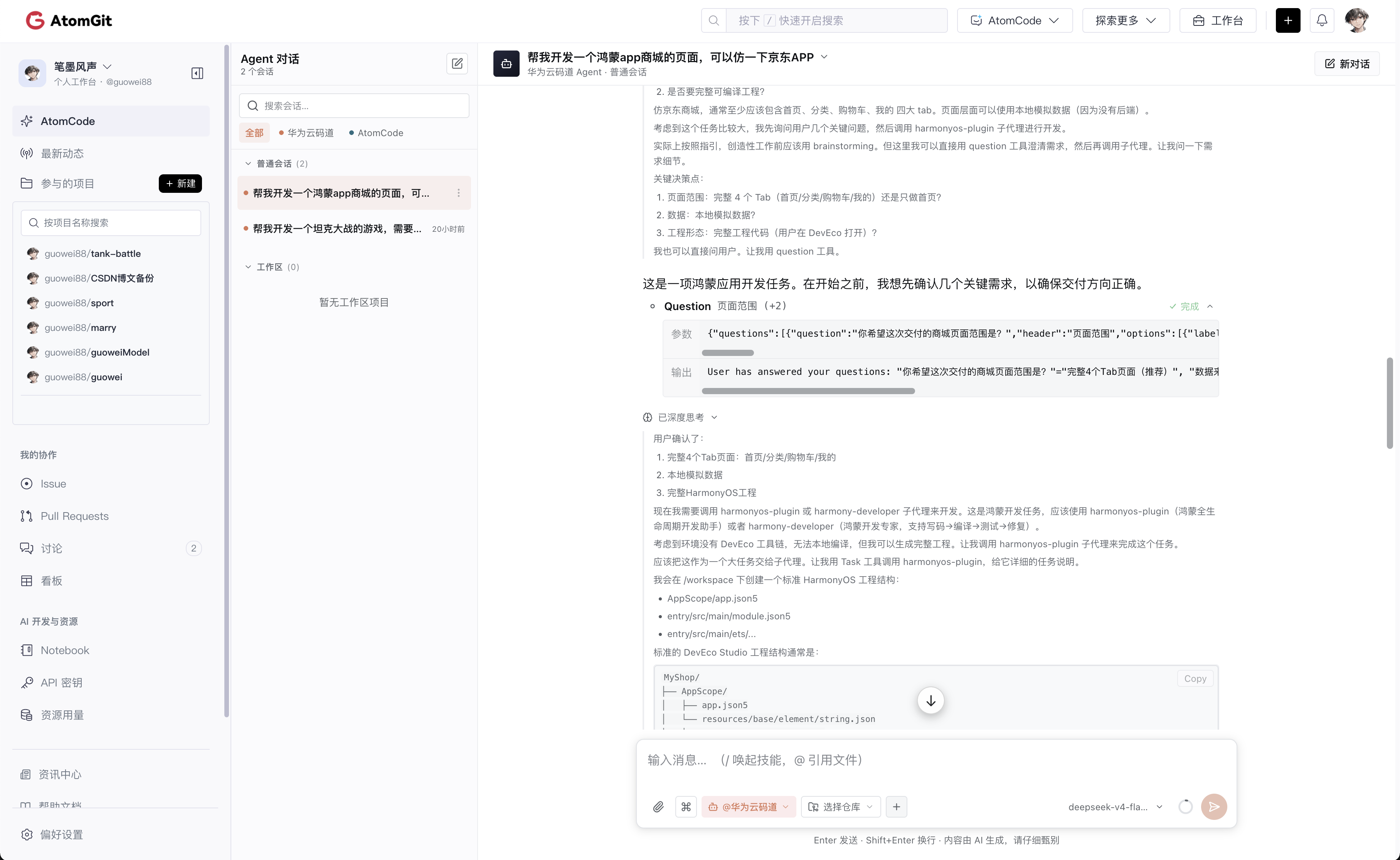The height and width of the screenshot is (860, 1400).
Task: Open @华为云码道 agent selector
Action: (x=749, y=806)
